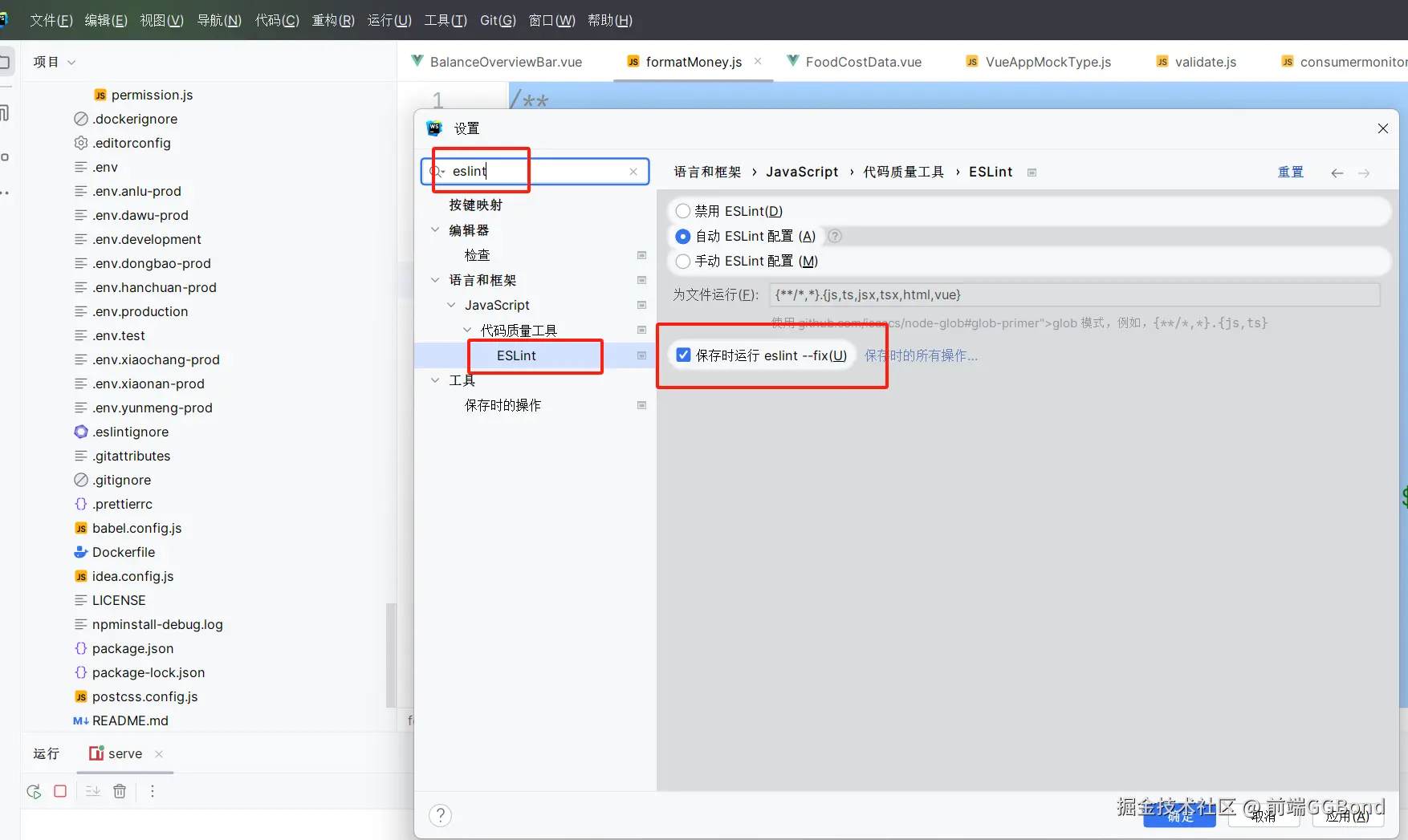
Task: Open the 编辑 menu
Action: [106, 20]
